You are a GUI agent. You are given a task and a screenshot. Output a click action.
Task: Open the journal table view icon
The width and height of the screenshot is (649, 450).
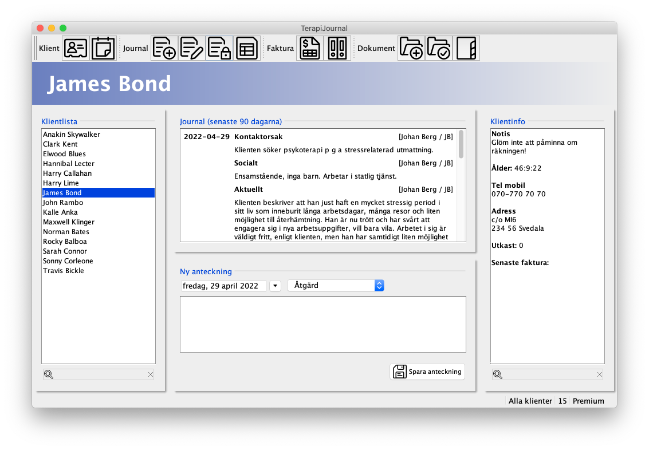(x=247, y=48)
